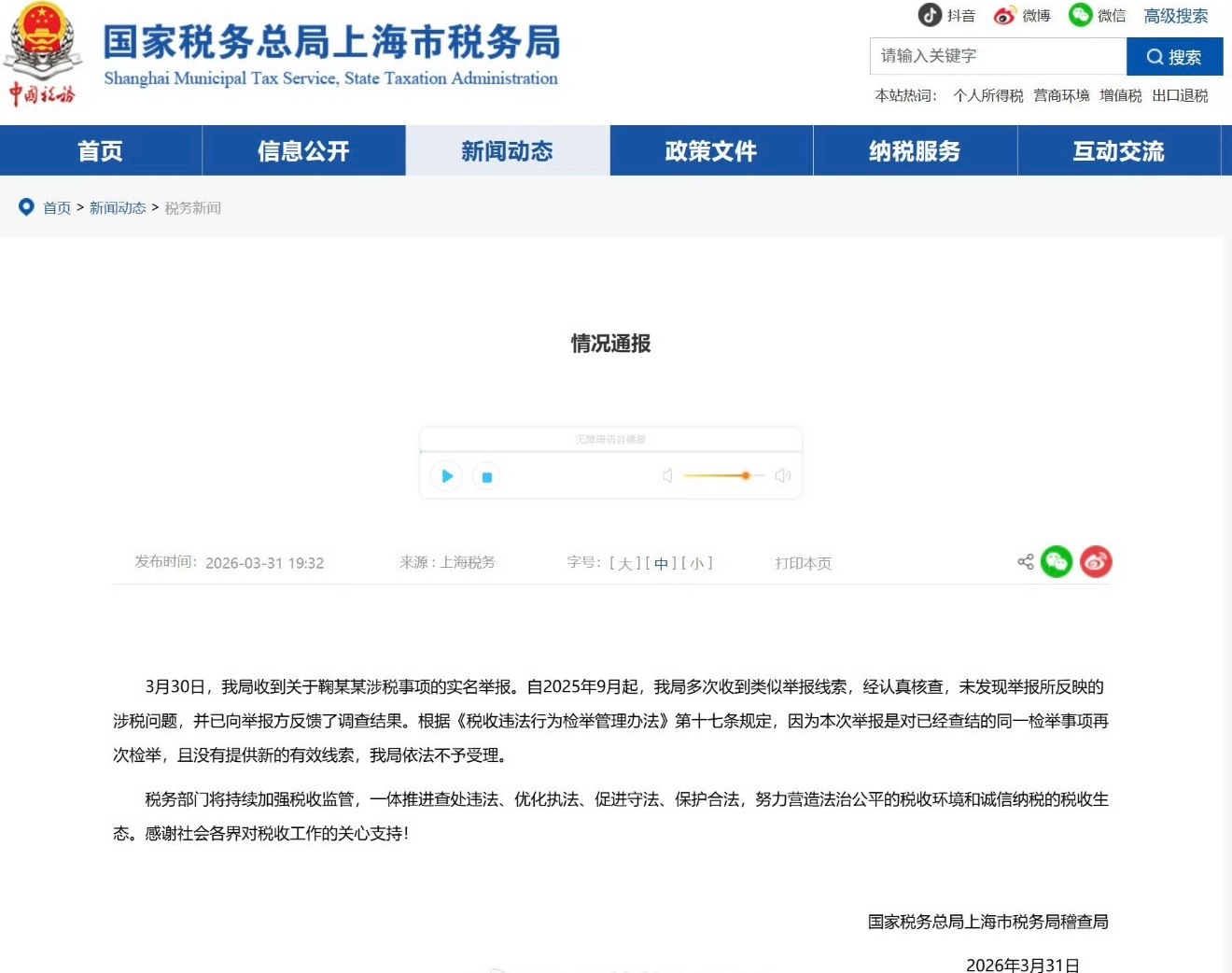Adjust the volume slider on audio player

[745, 475]
